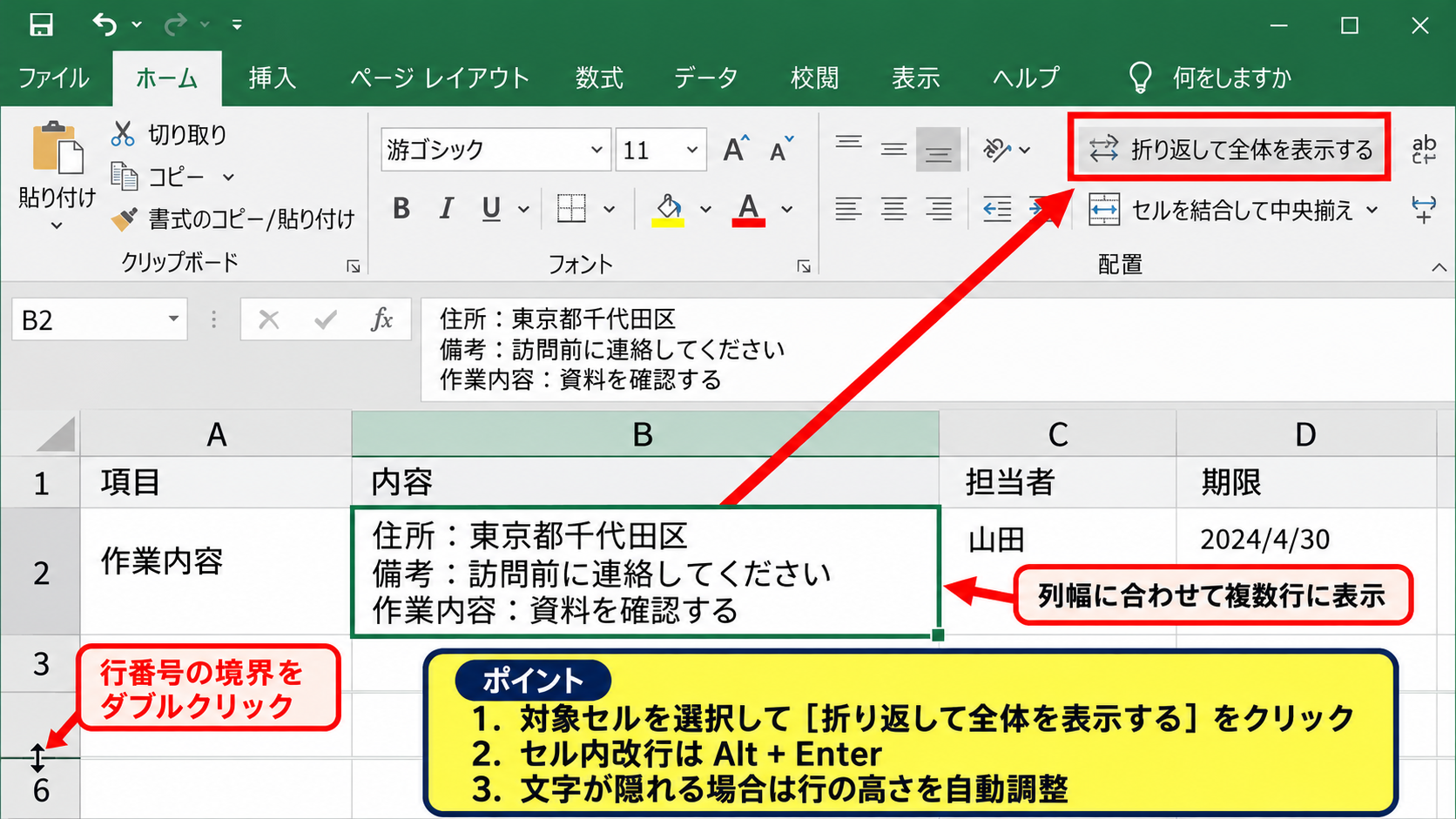Viewport: 1456px width, 819px height.
Task: Apply the yellow fill color bucket
Action: pyautogui.click(x=668, y=209)
